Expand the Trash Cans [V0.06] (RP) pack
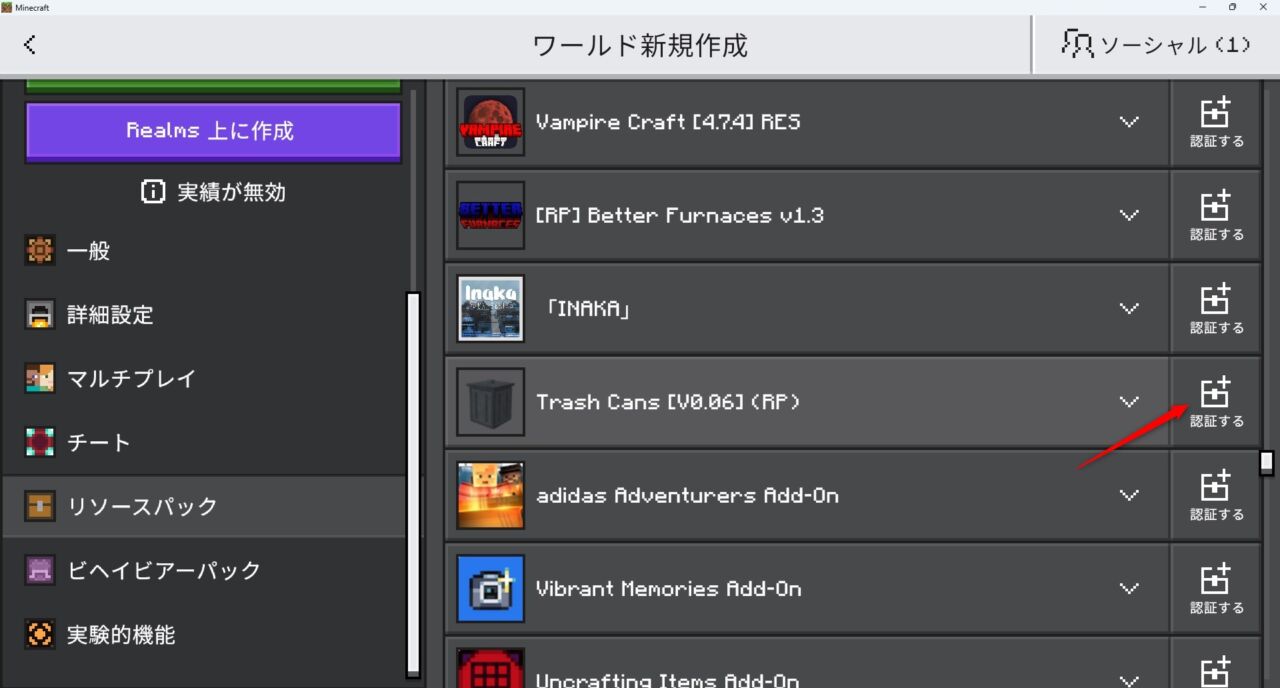 (x=1129, y=402)
